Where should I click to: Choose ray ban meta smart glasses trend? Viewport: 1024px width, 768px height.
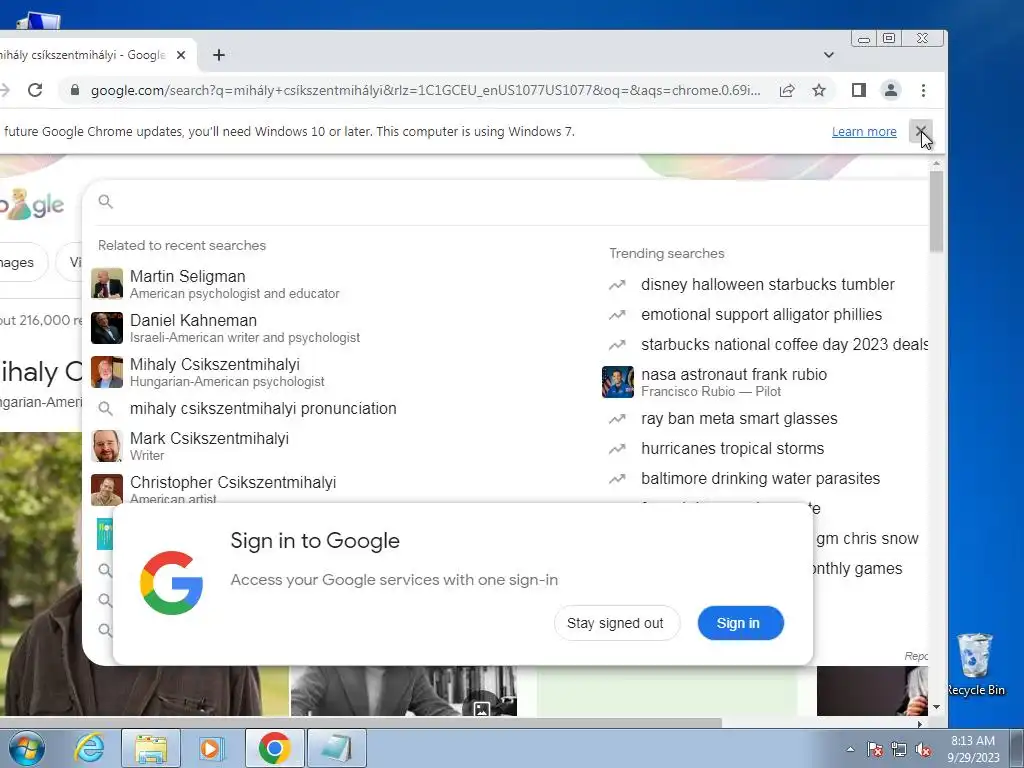739,418
